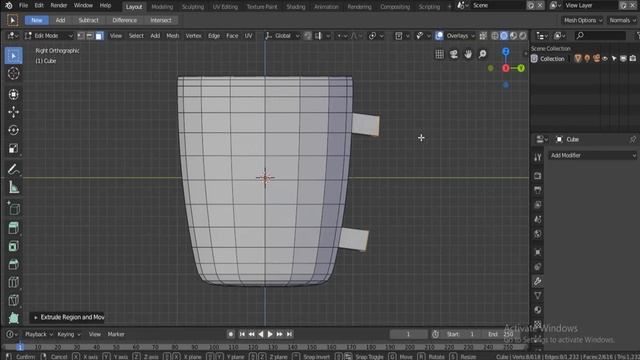Choose the Move tool in toolbar
This screenshot has height=360, width=640.
click(x=13, y=112)
